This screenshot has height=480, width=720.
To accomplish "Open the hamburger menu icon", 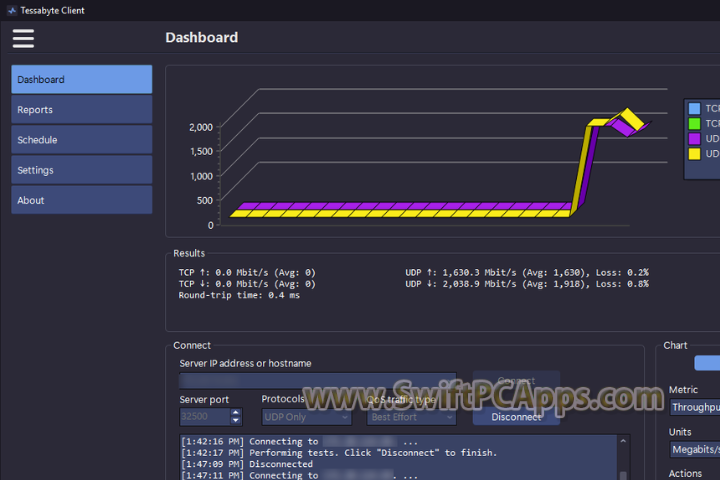I will (23, 38).
